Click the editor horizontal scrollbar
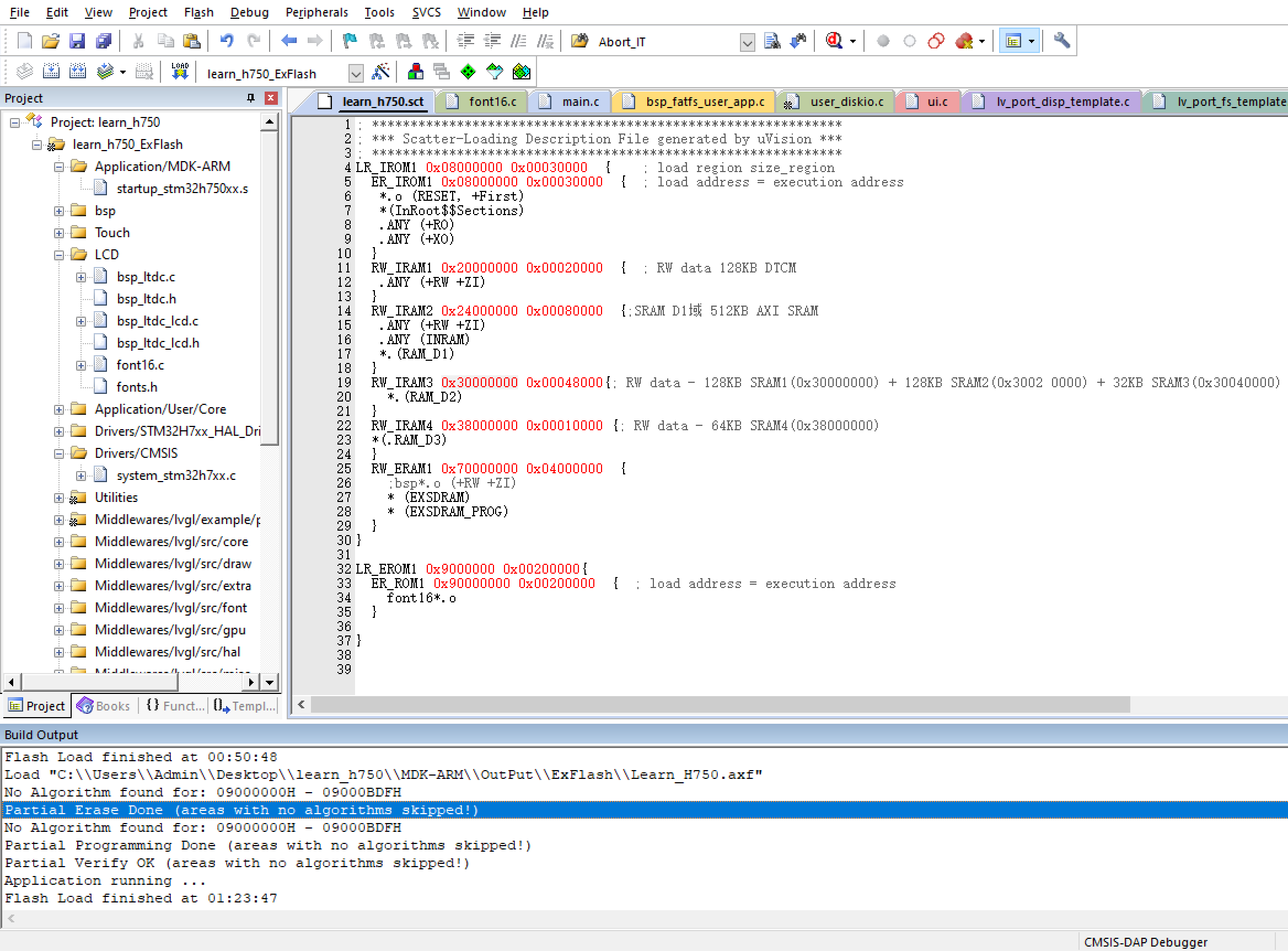 720,704
